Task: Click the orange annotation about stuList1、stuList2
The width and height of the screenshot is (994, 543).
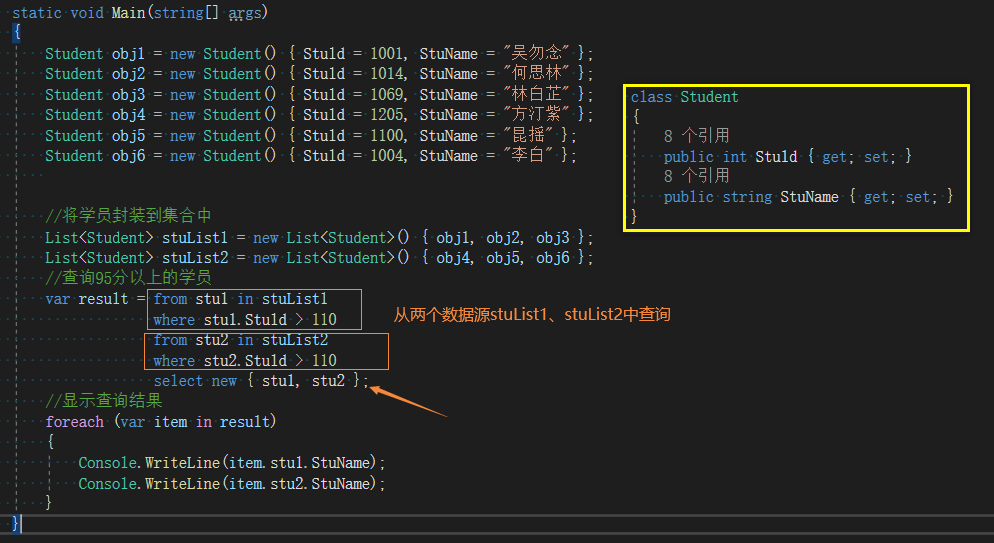Action: tap(532, 314)
